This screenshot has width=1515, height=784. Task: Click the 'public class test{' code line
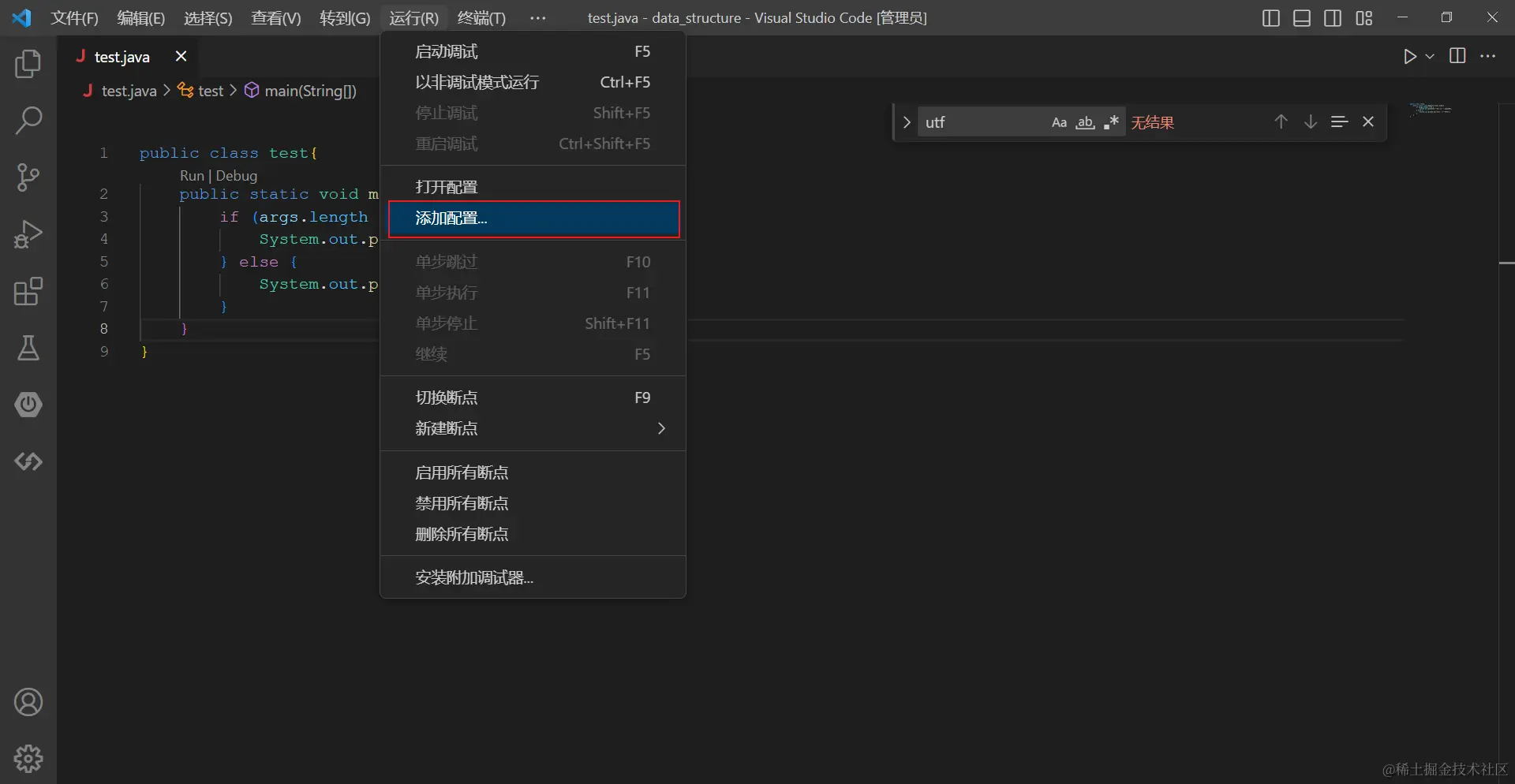[229, 153]
